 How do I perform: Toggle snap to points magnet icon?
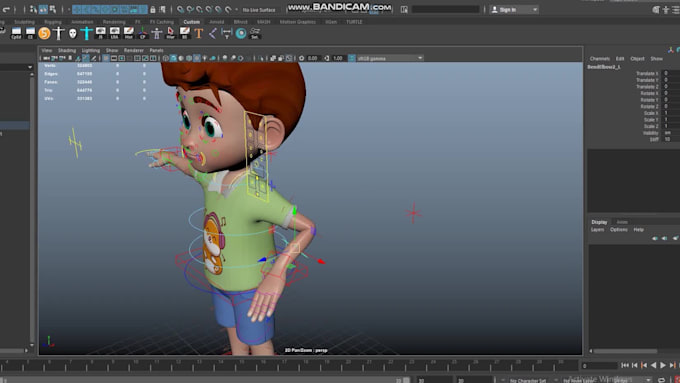pyautogui.click(x=199, y=9)
